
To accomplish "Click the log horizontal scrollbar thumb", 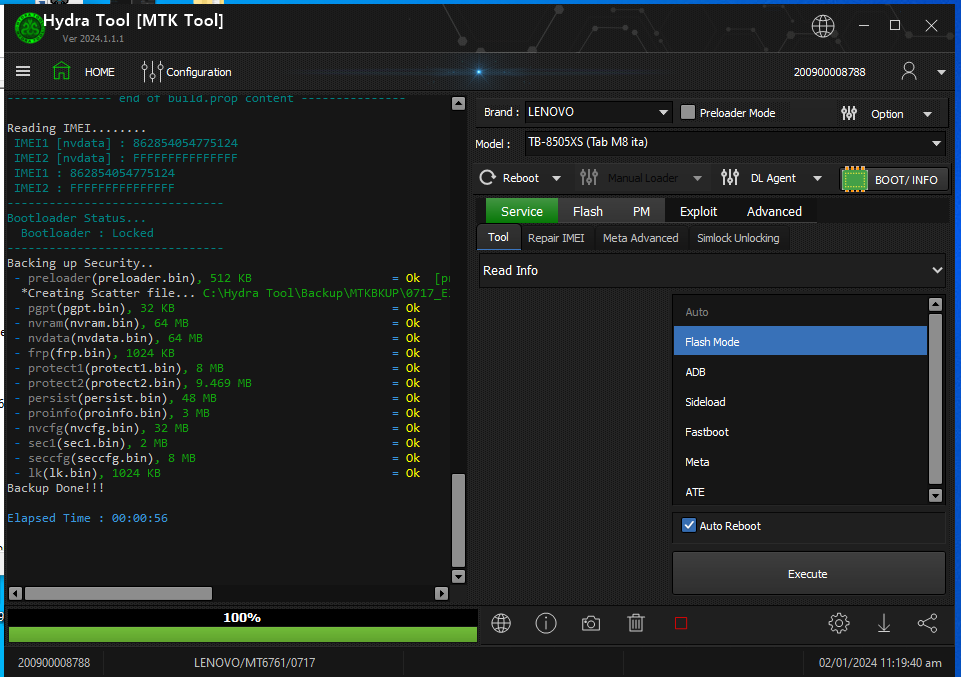I will [x=118, y=593].
